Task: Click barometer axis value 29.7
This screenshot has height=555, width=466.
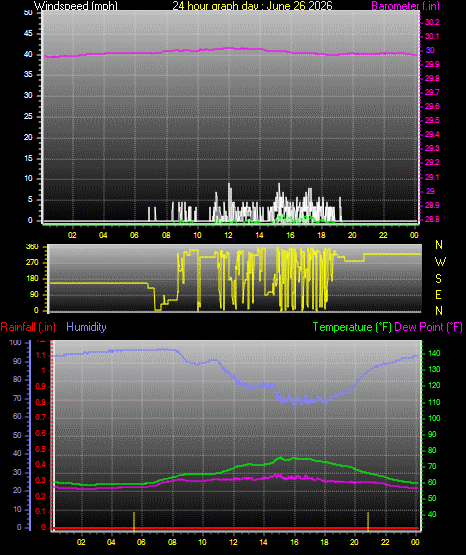Action: coord(432,92)
